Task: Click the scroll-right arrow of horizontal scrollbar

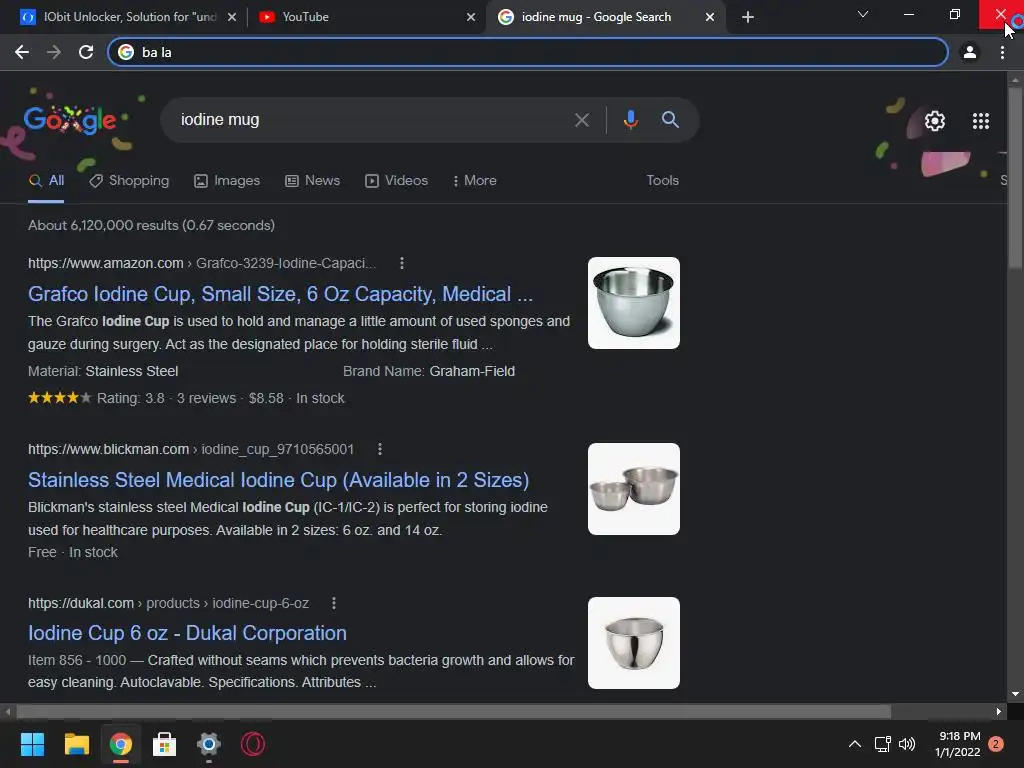Action: 999,712
